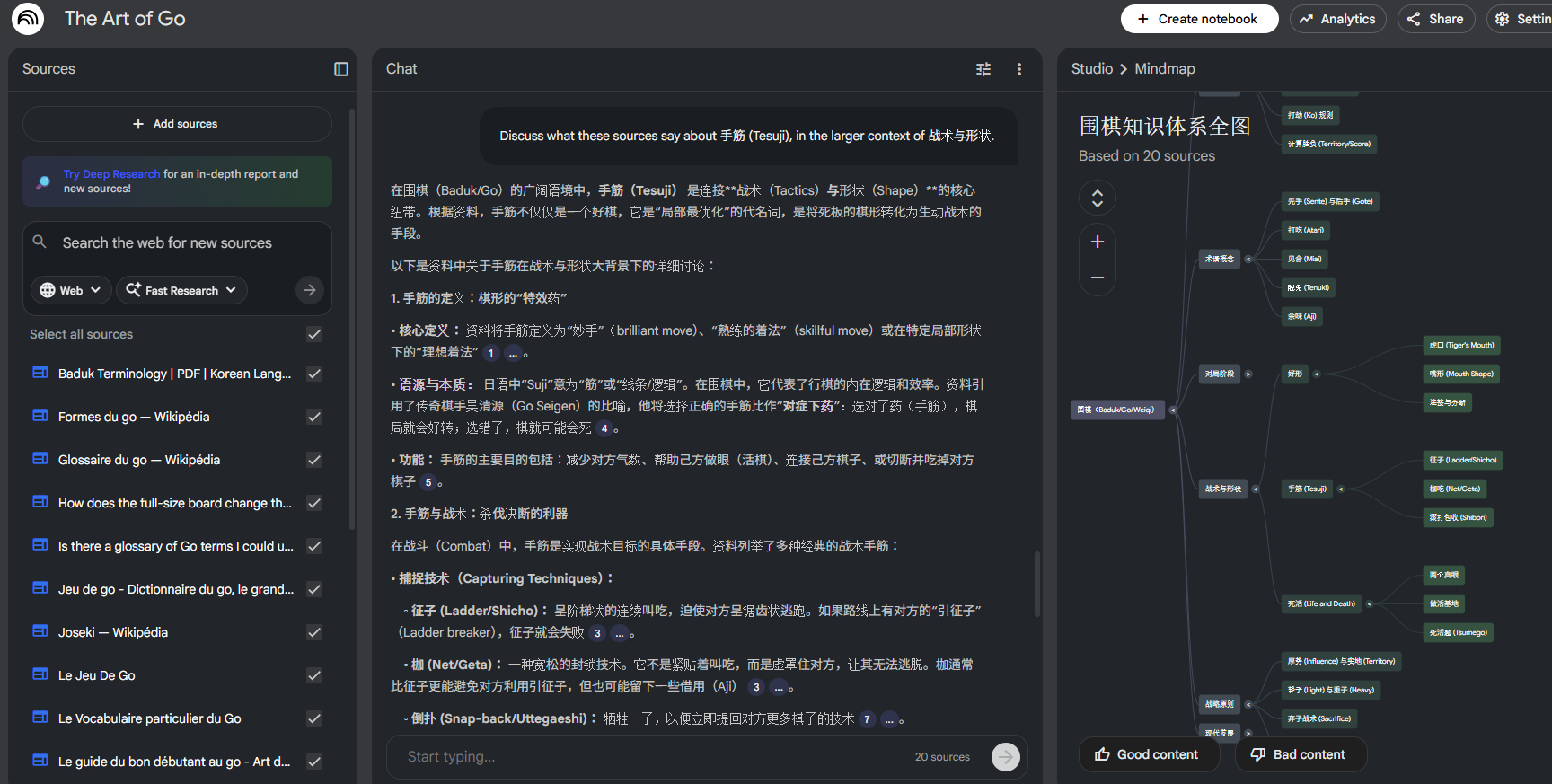Image resolution: width=1552 pixels, height=784 pixels.
Task: Uncheck Baduk Terminology PDF source
Action: pyautogui.click(x=314, y=374)
